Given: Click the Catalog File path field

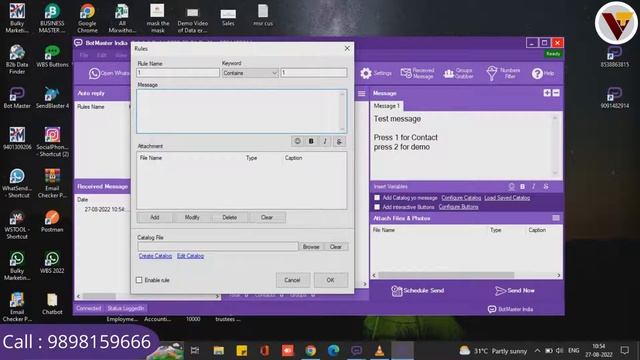Looking at the screenshot, I should click(x=218, y=247).
